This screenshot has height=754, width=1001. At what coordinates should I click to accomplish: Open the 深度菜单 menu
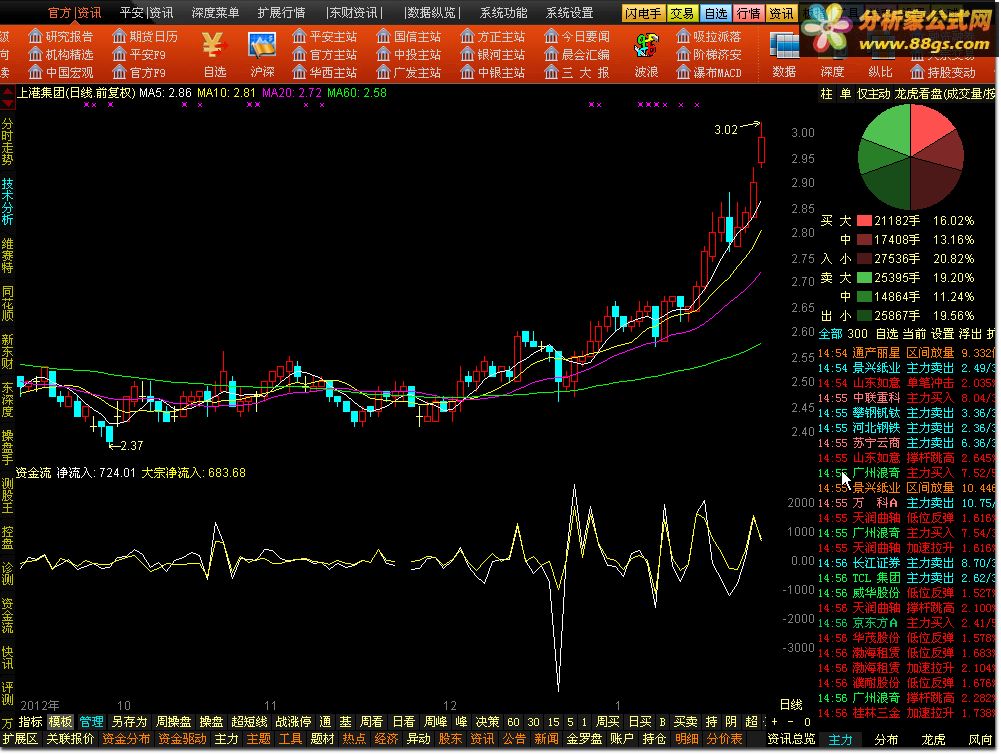(x=215, y=13)
